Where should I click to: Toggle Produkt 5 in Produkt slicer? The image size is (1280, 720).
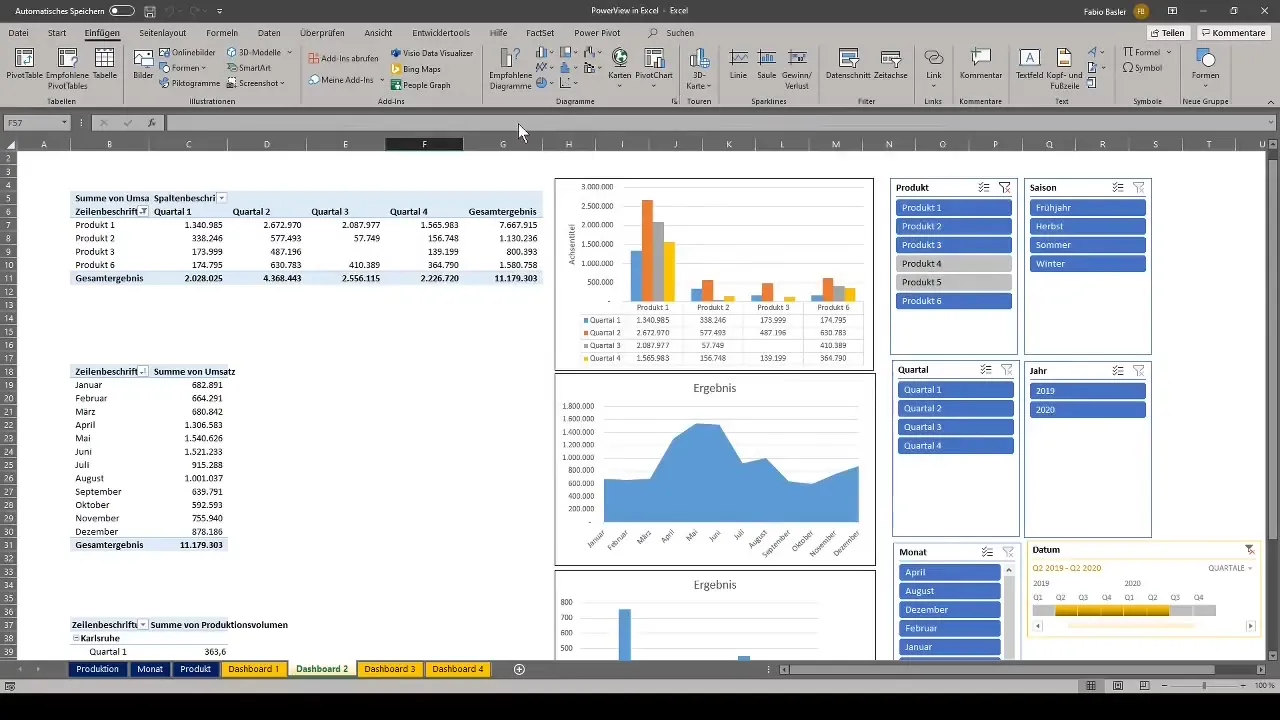coord(954,282)
